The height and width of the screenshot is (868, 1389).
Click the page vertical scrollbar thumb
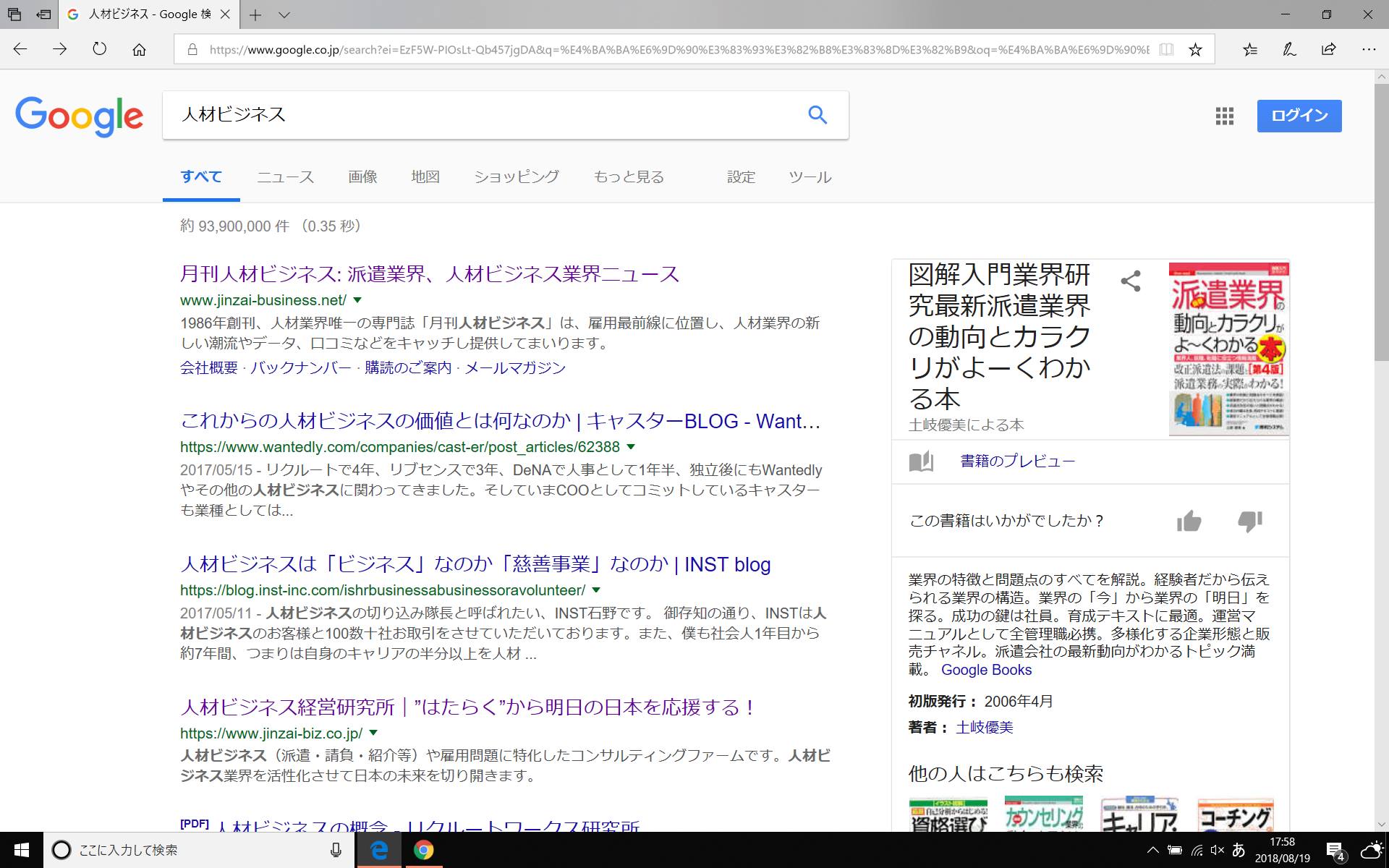(1381, 222)
